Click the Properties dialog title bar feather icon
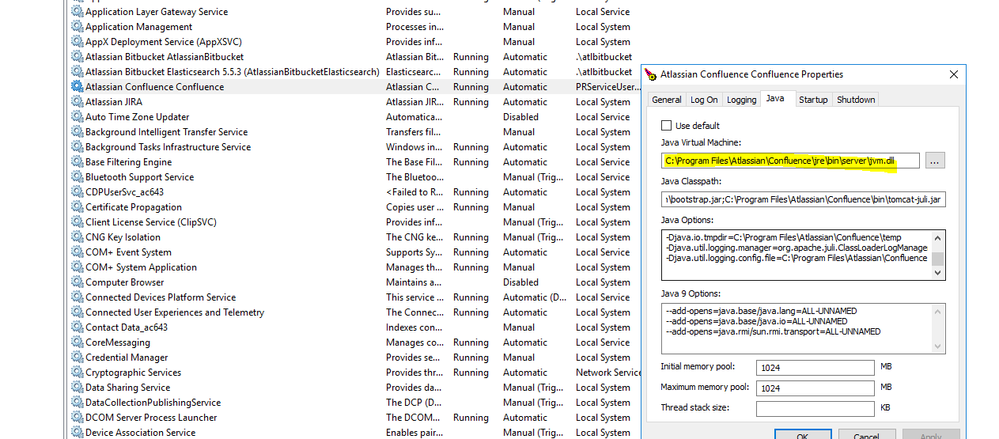This screenshot has height=439, width=999. [651, 75]
